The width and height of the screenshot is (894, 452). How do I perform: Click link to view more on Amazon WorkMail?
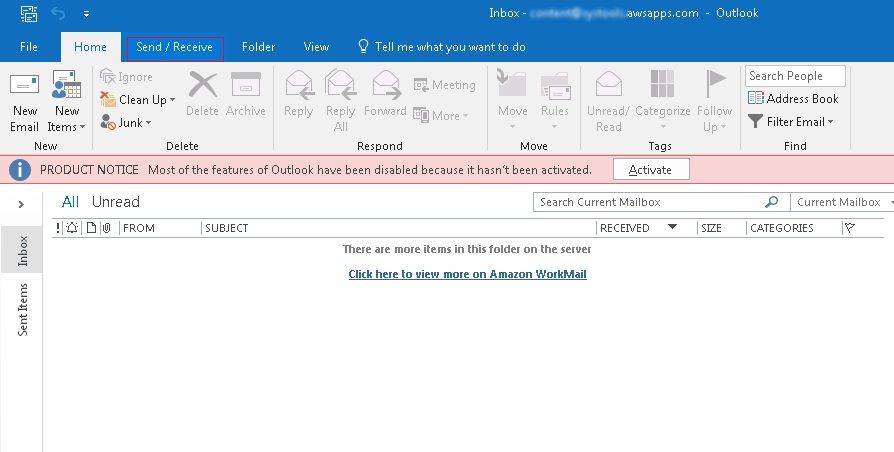[468, 274]
